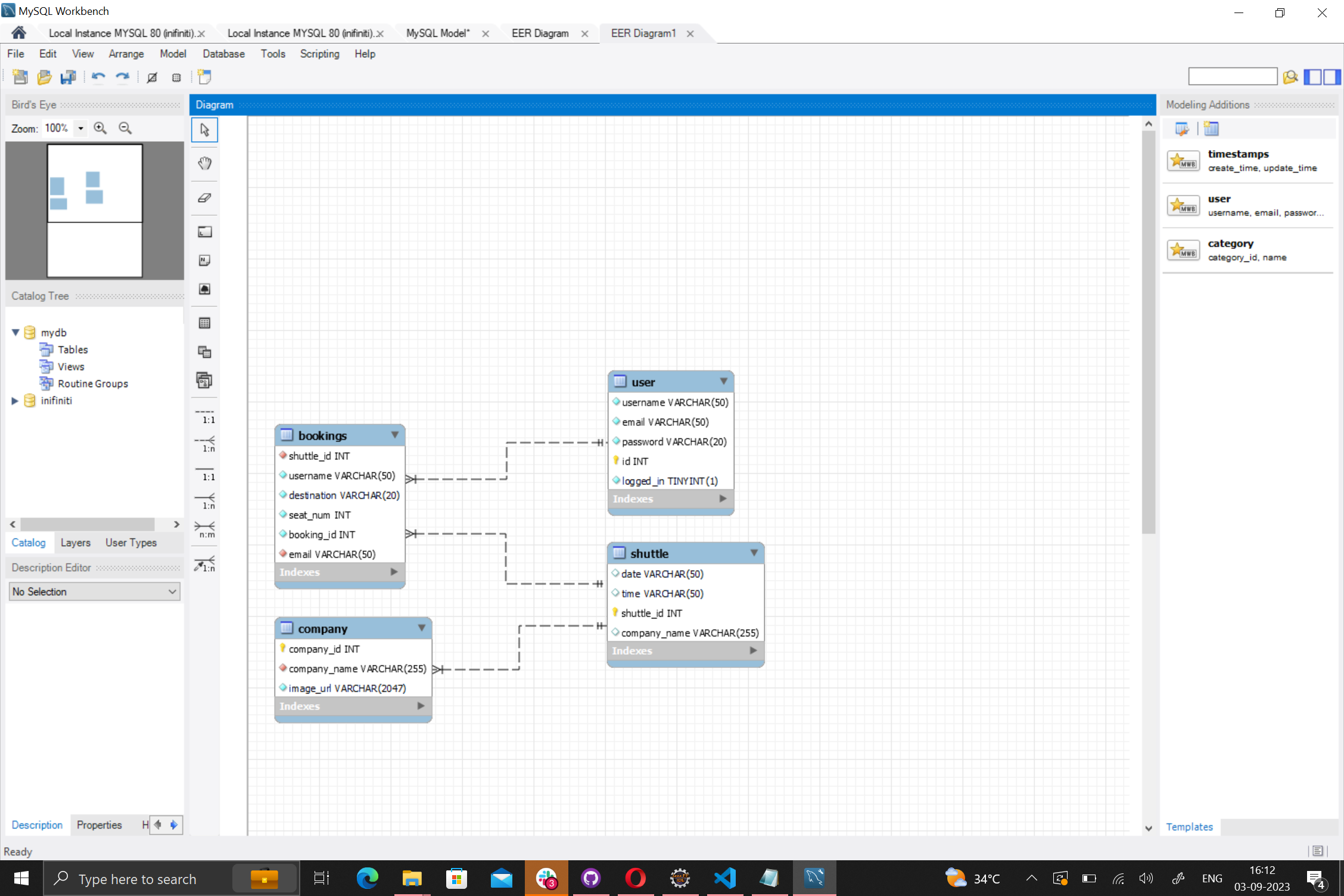Select the hand pan tool
1344x896 pixels.
click(204, 163)
